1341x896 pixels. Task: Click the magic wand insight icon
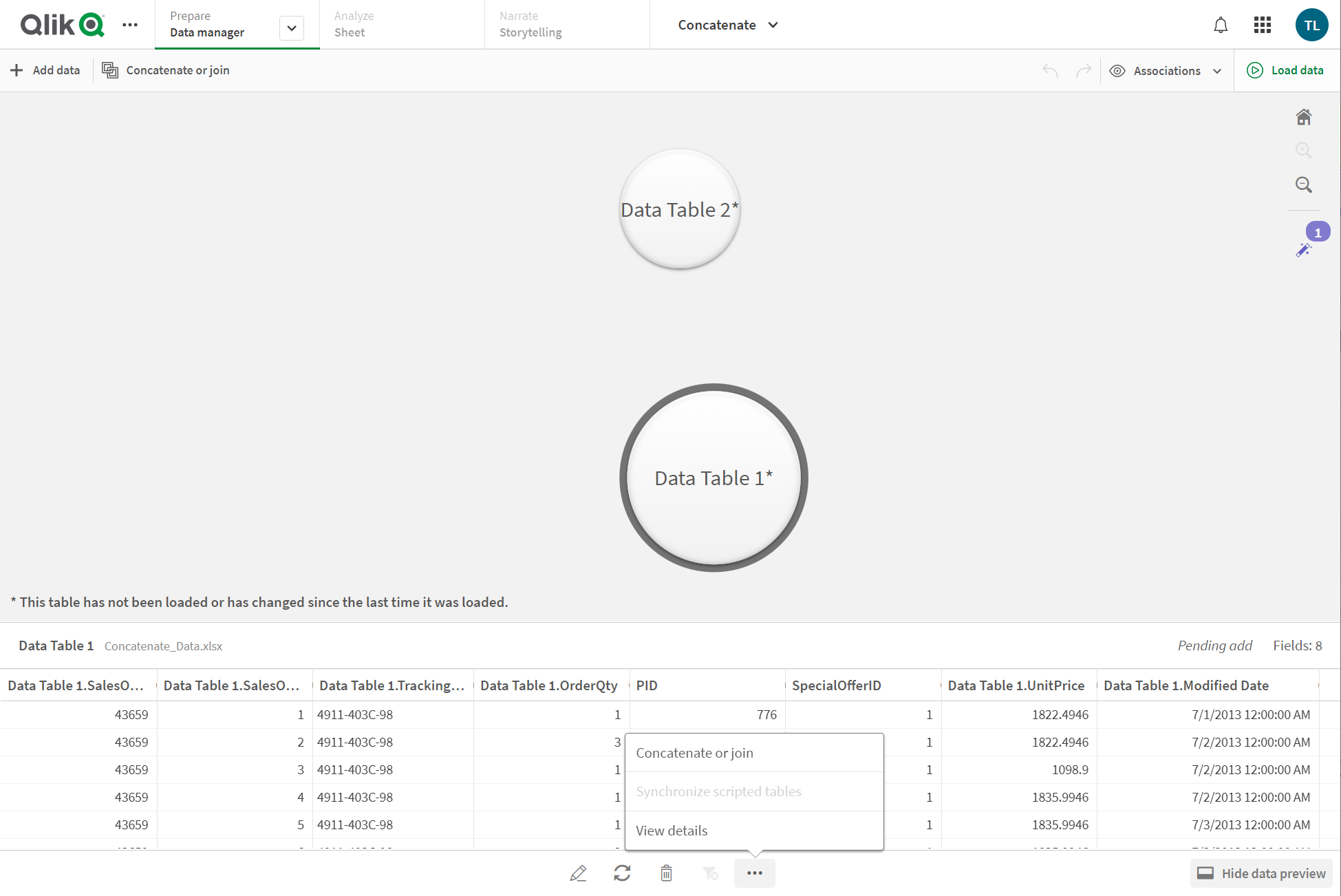pos(1303,250)
